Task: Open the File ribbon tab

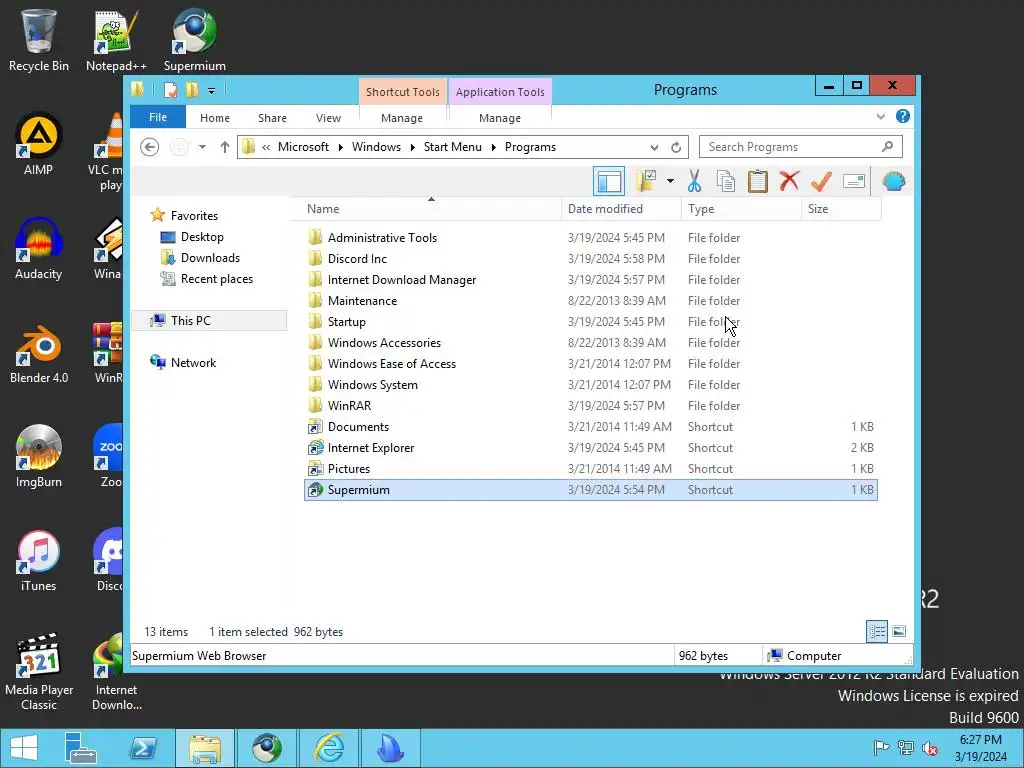Action: tap(158, 118)
